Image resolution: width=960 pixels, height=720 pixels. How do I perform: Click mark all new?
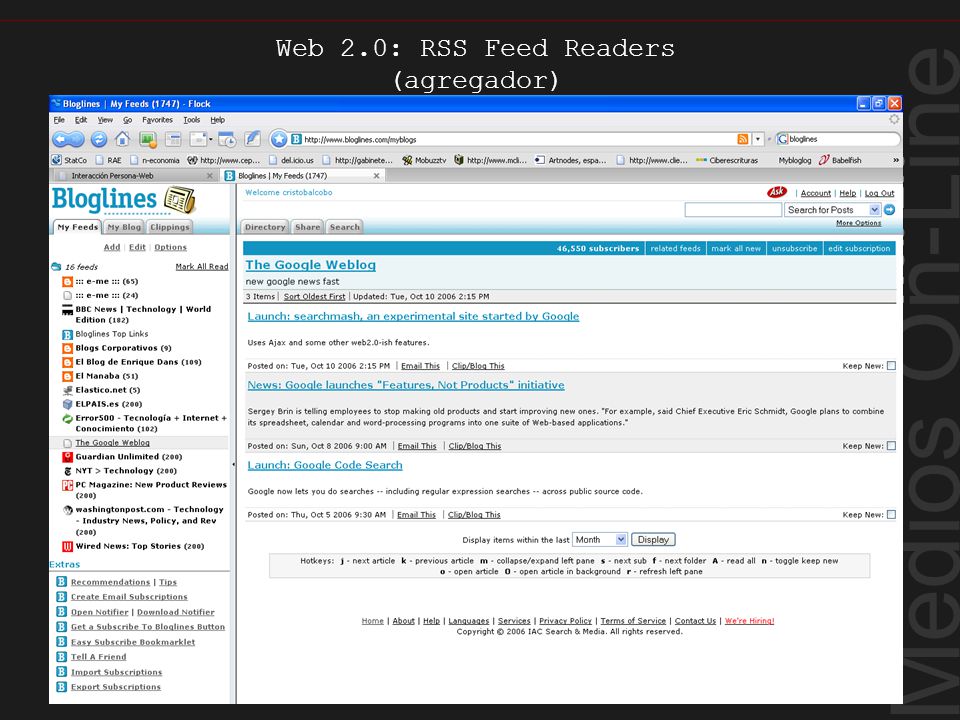(x=736, y=249)
